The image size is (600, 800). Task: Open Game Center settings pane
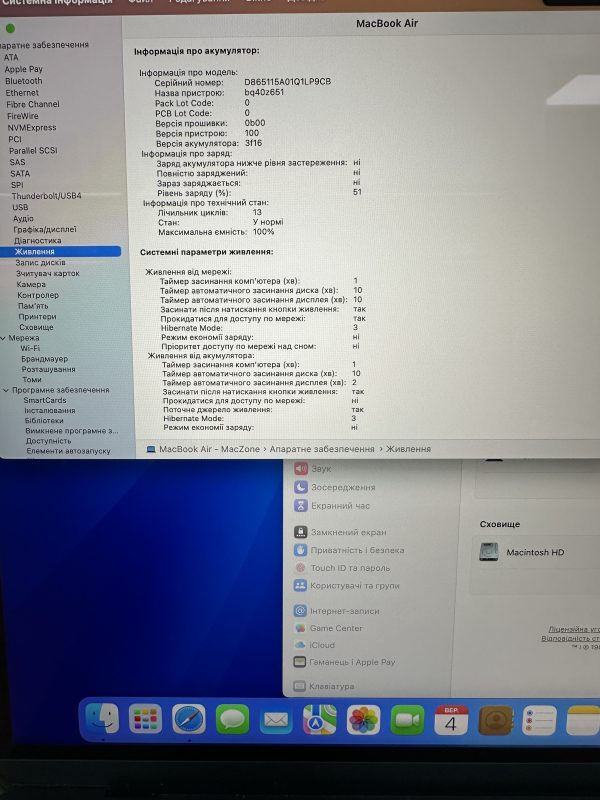coord(328,628)
